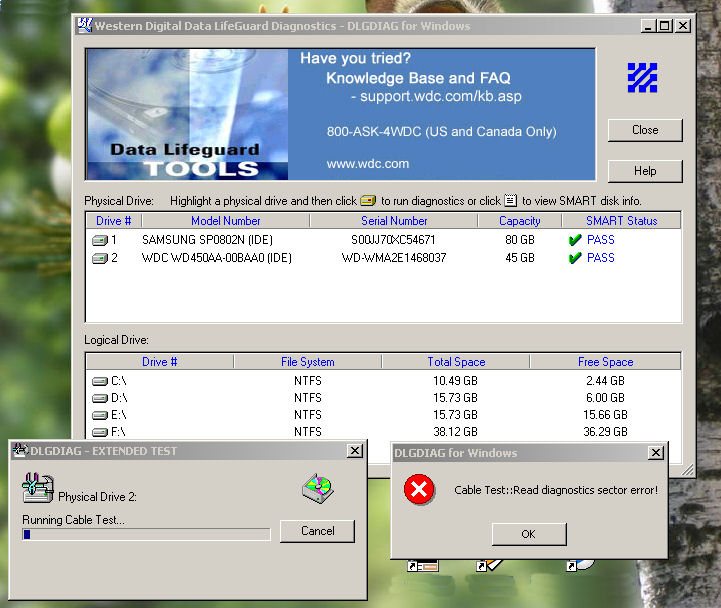Click www.wdc.com in the banner
This screenshot has height=608, width=721.
368,164
